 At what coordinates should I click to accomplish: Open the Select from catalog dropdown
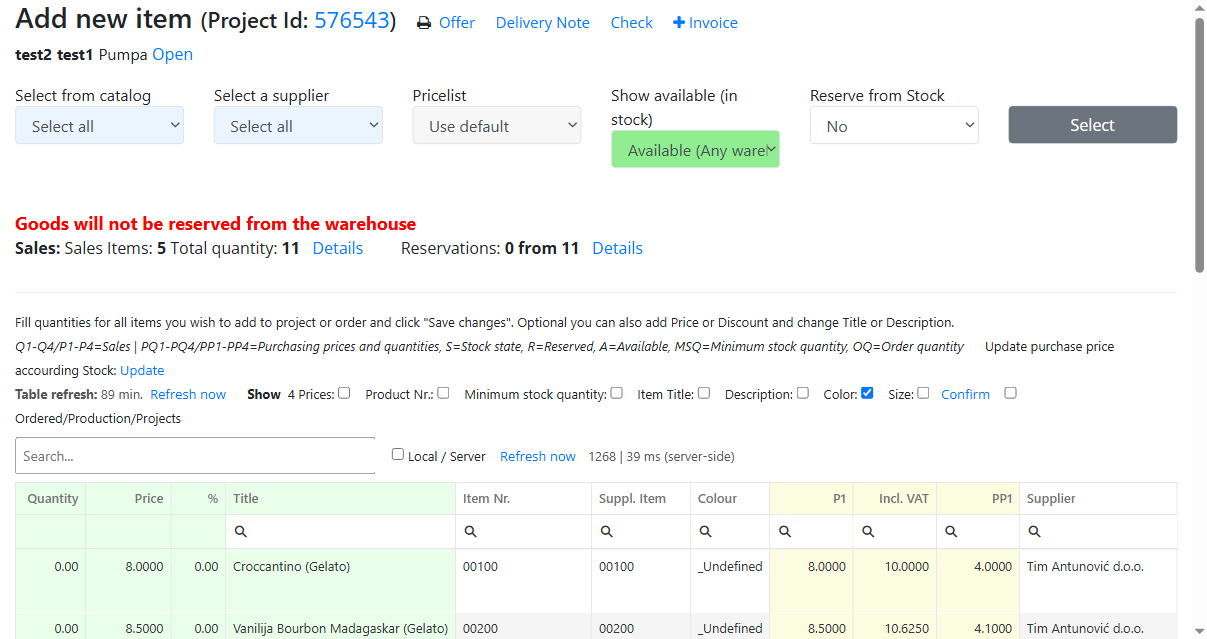coord(99,125)
